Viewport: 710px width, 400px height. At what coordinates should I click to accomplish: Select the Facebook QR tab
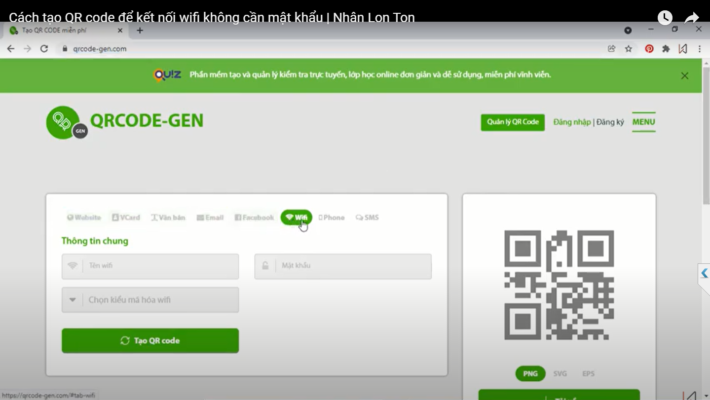tap(254, 217)
